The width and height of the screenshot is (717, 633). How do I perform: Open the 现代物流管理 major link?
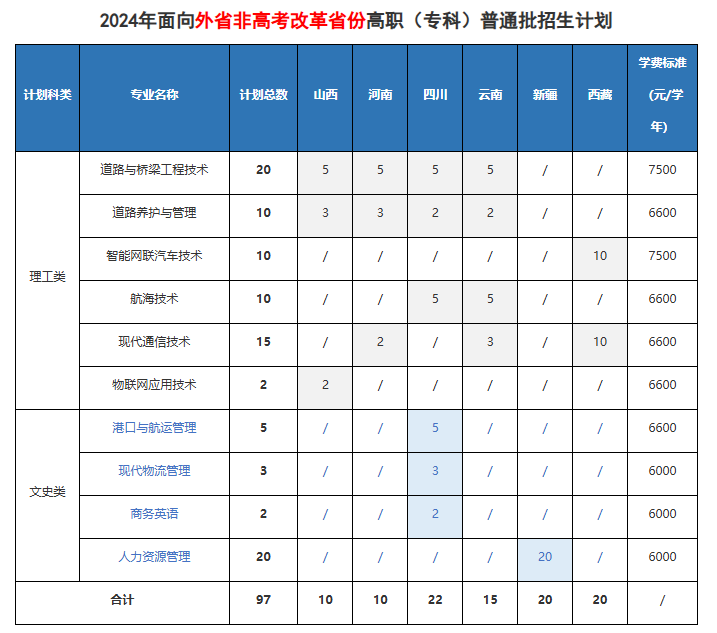pos(154,471)
